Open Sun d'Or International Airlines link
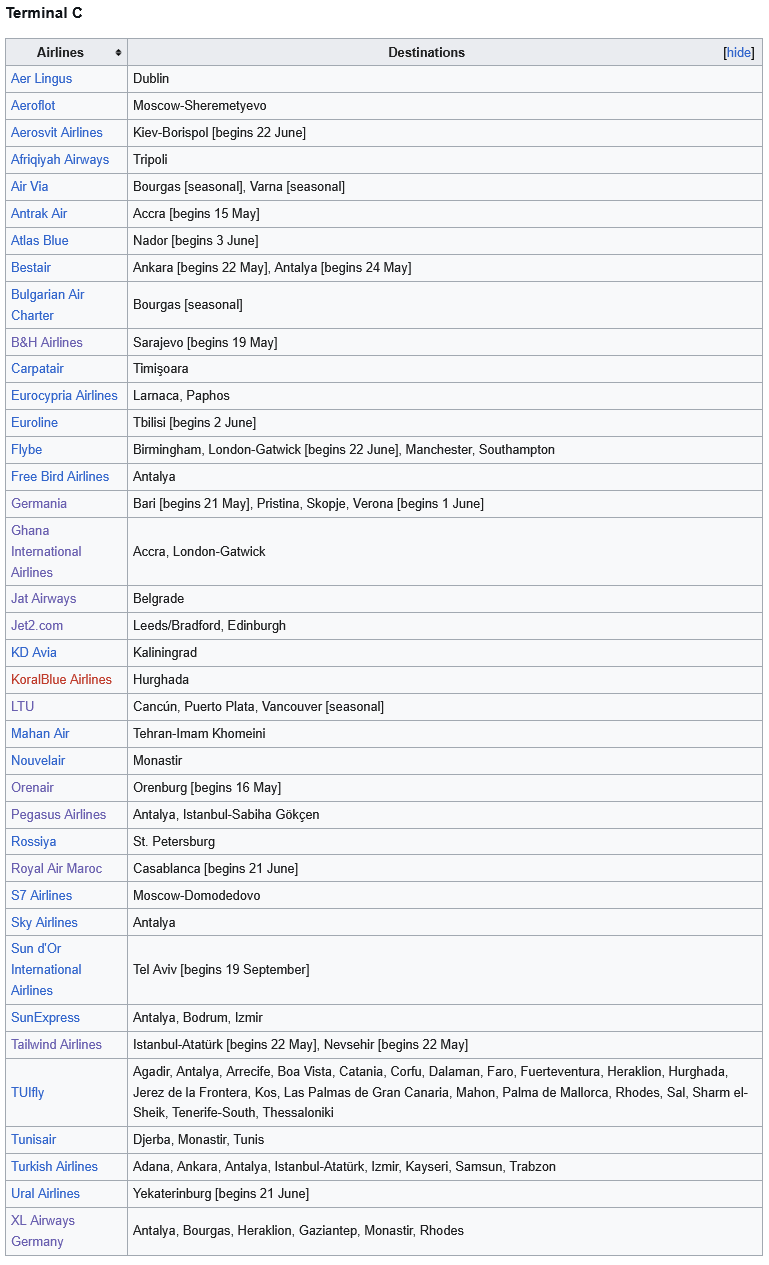Screen dimensions: 769x1265 tap(46, 970)
